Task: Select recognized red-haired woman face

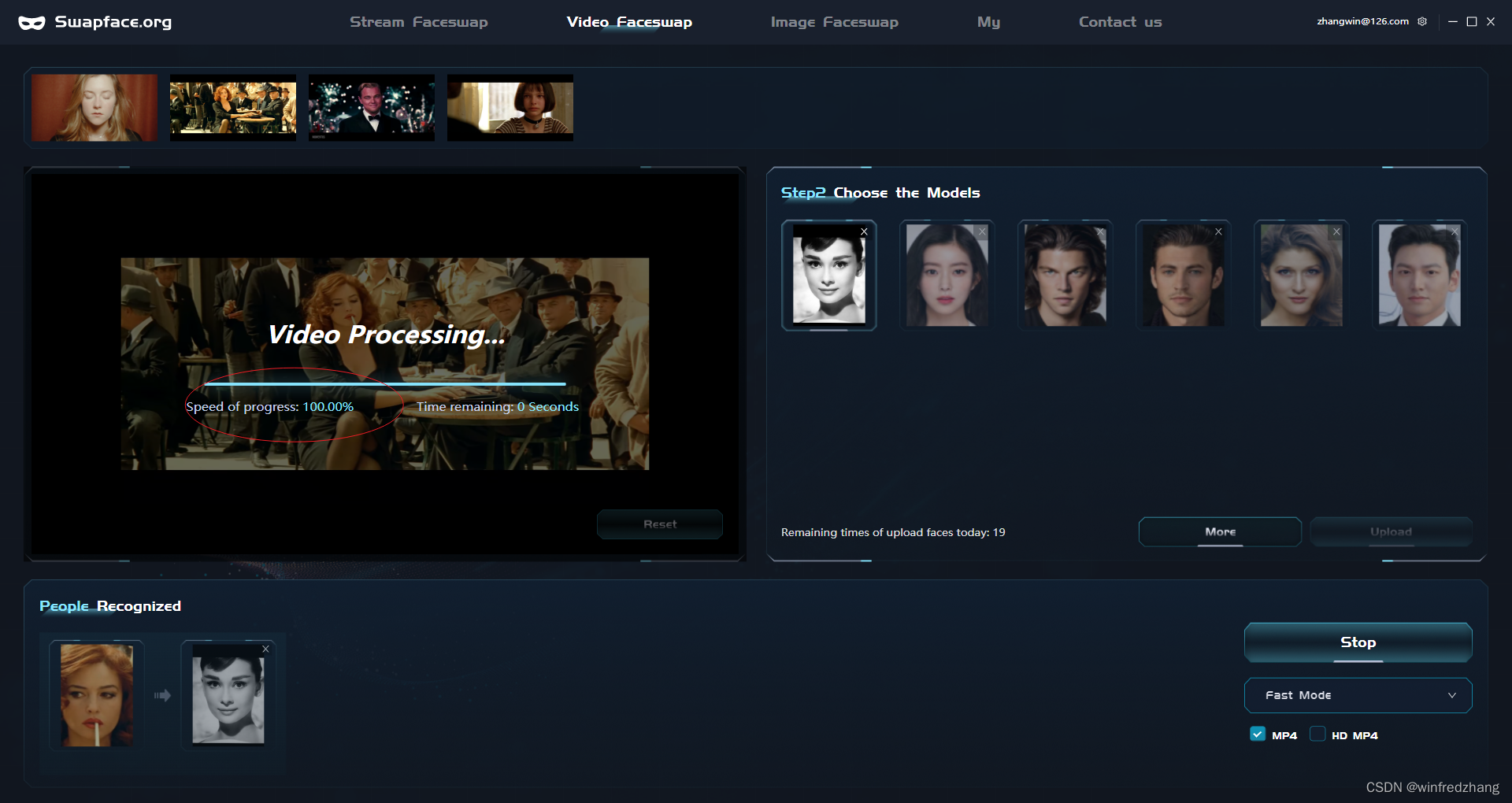Action: [x=97, y=695]
